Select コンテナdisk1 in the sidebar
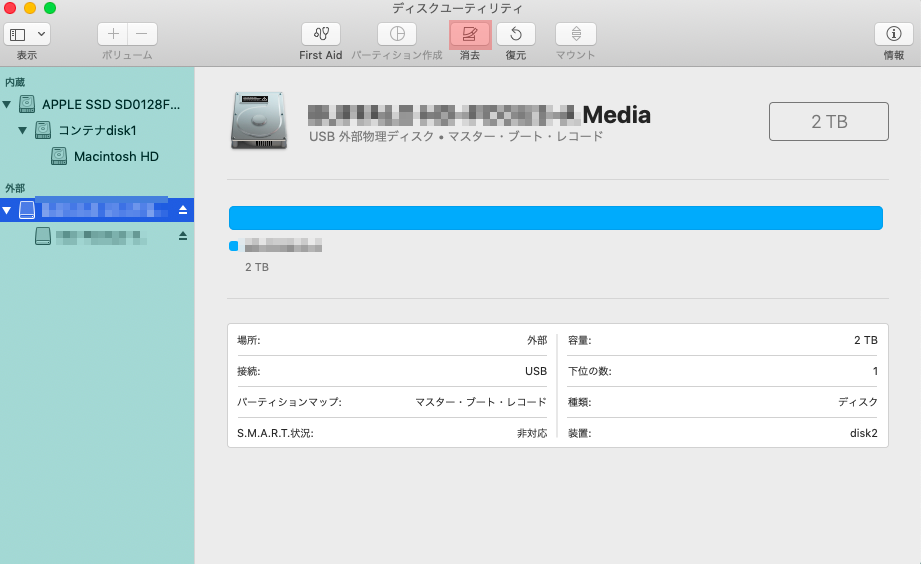The height and width of the screenshot is (564, 921). coord(97,130)
